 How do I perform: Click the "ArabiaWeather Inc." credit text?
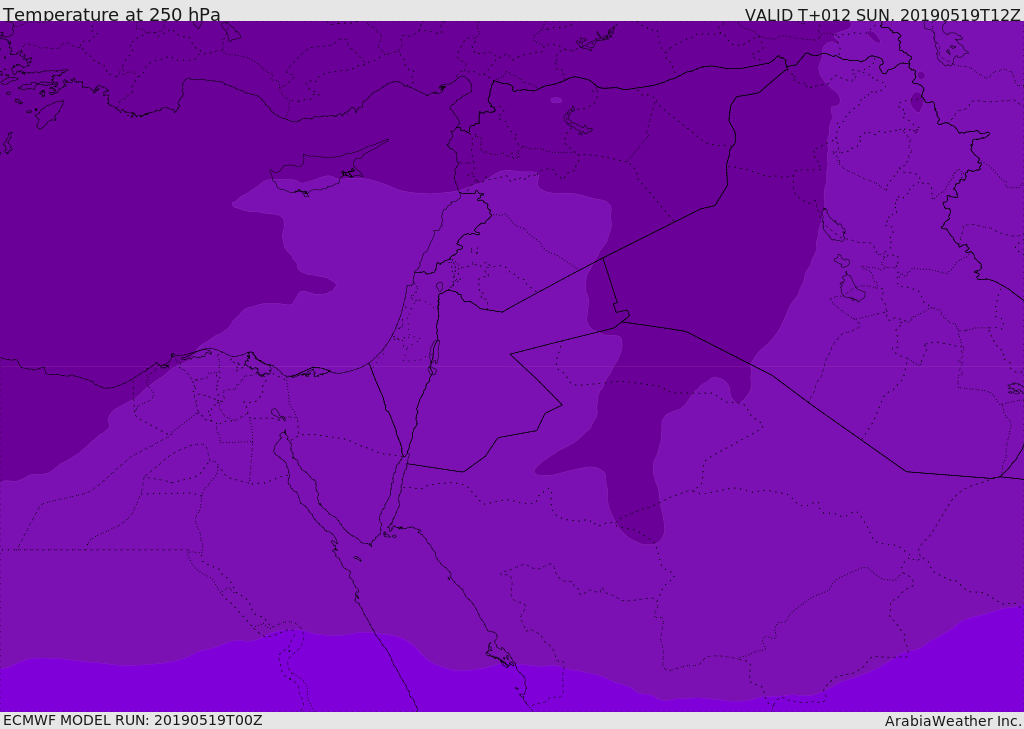(953, 721)
